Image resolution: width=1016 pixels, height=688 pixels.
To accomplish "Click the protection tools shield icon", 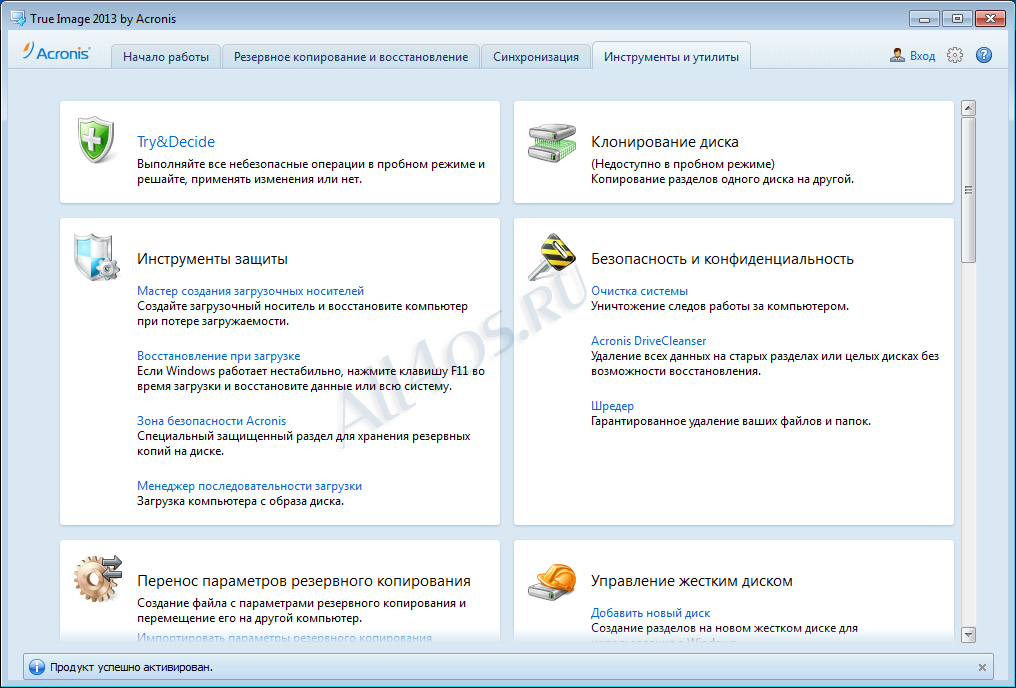I will click(x=97, y=257).
